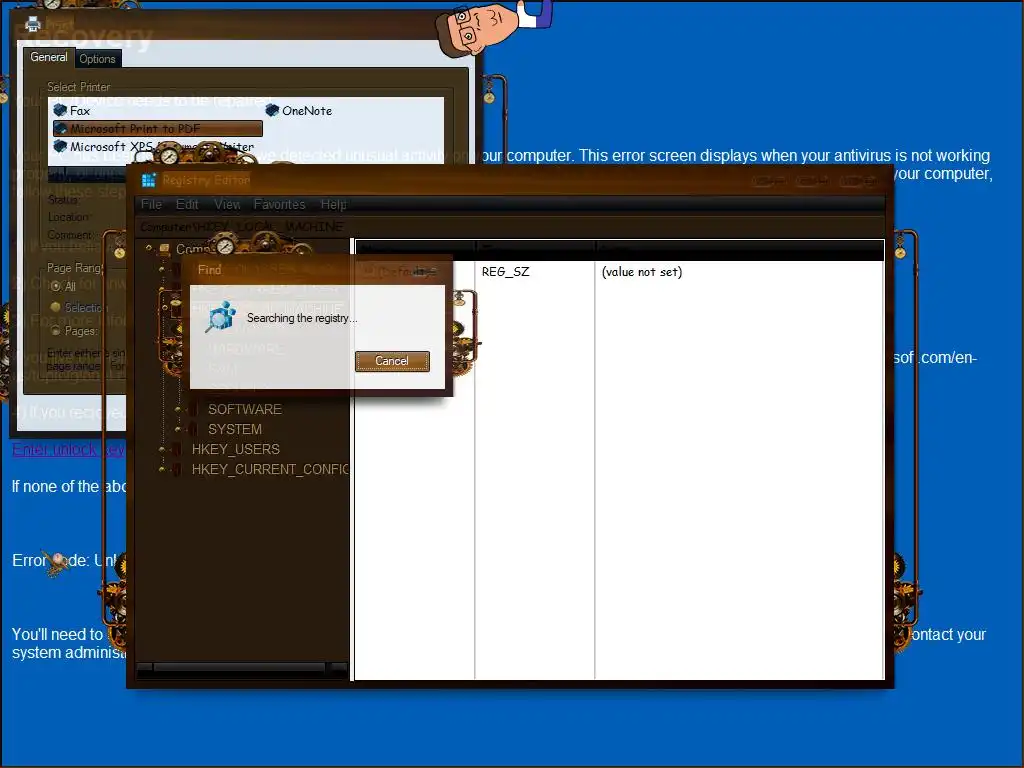
Task: Click the magnifier search icon in Find dialog
Action: (x=221, y=317)
